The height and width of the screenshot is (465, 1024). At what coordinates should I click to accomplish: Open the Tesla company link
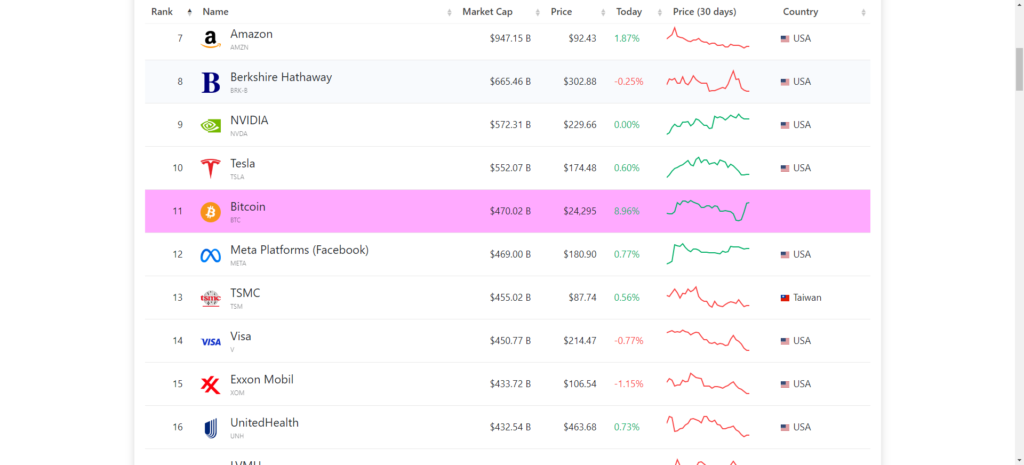[x=242, y=163]
